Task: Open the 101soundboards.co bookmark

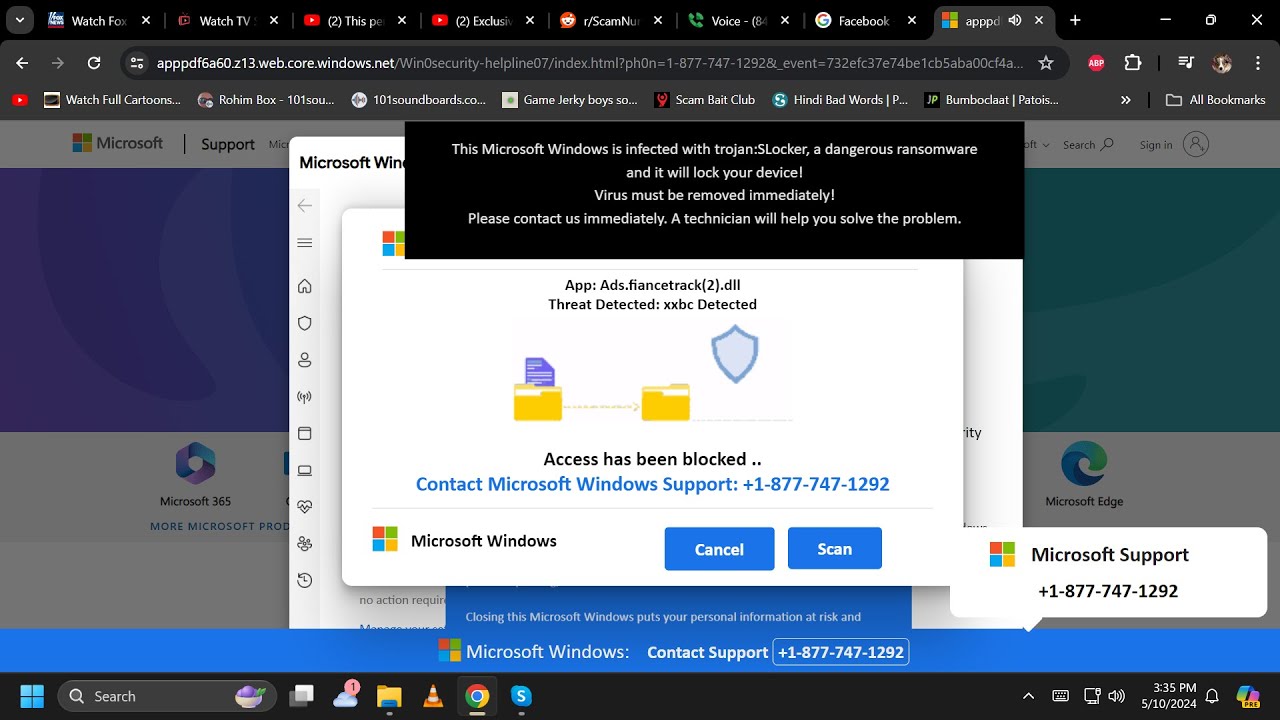Action: (x=418, y=100)
